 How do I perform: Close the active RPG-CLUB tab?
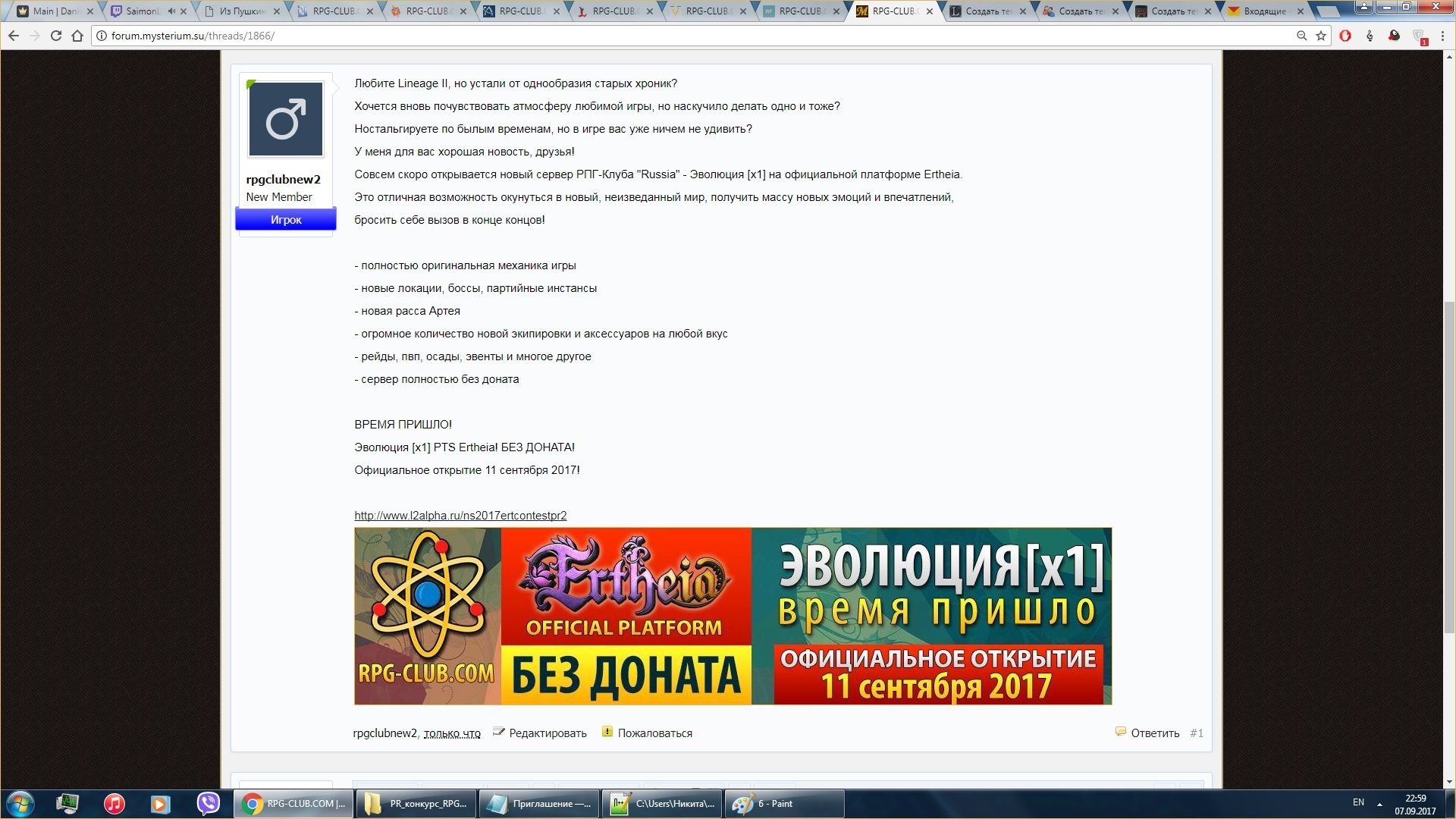(x=930, y=11)
